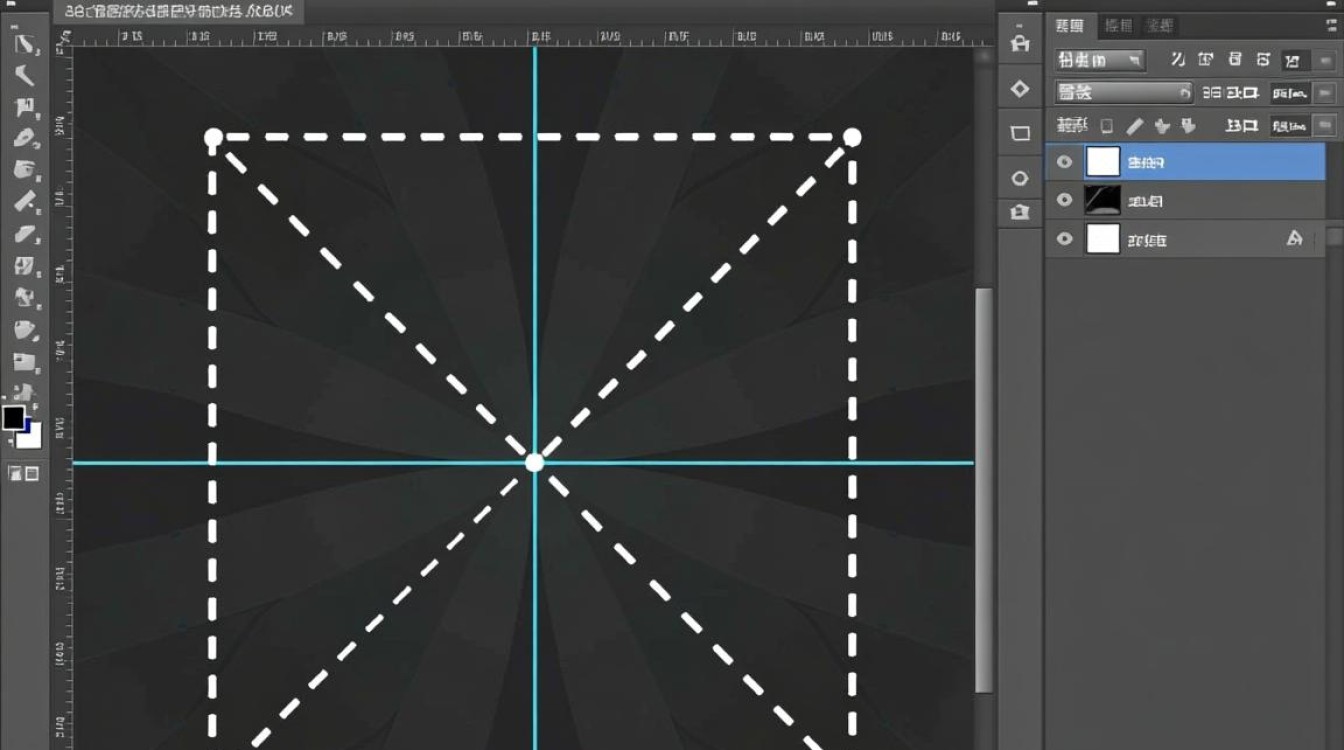Toggle visibility of the middle black-thumbnail layer

[x=1064, y=201]
